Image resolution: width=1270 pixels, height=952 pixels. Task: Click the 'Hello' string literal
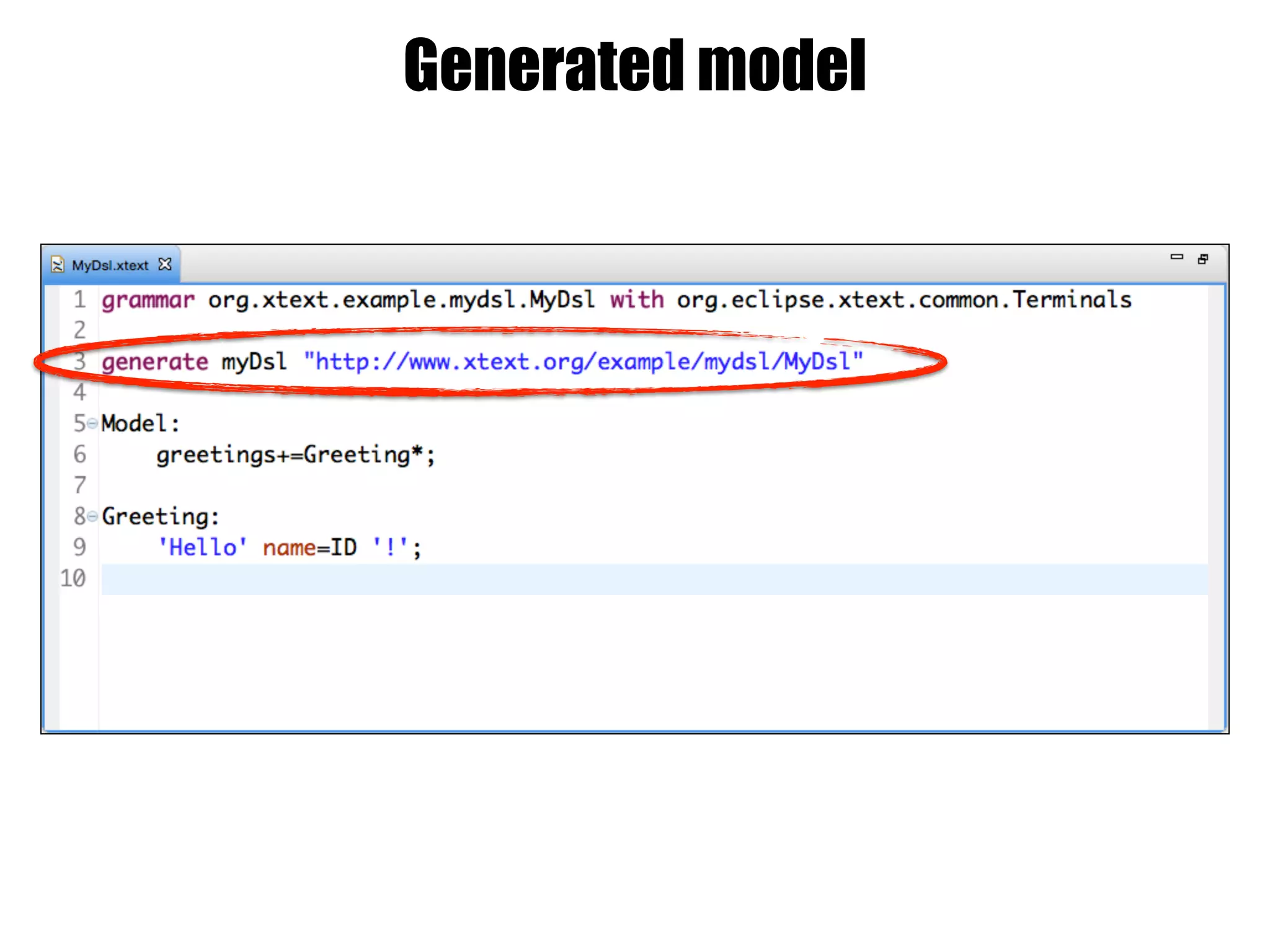(x=202, y=548)
